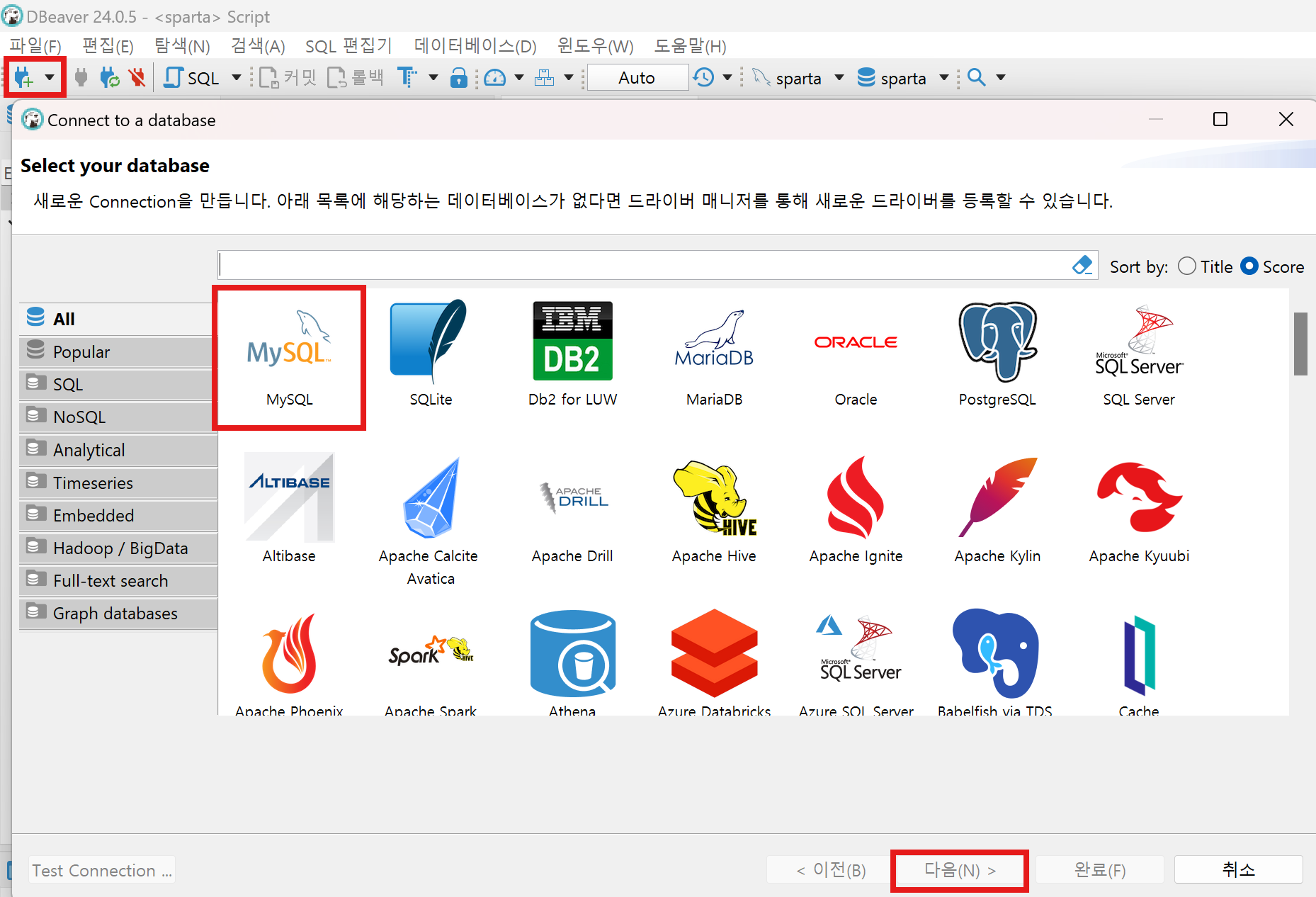Open the New Connection dropdown arrow
Viewport: 1316px width, 897px height.
click(50, 77)
